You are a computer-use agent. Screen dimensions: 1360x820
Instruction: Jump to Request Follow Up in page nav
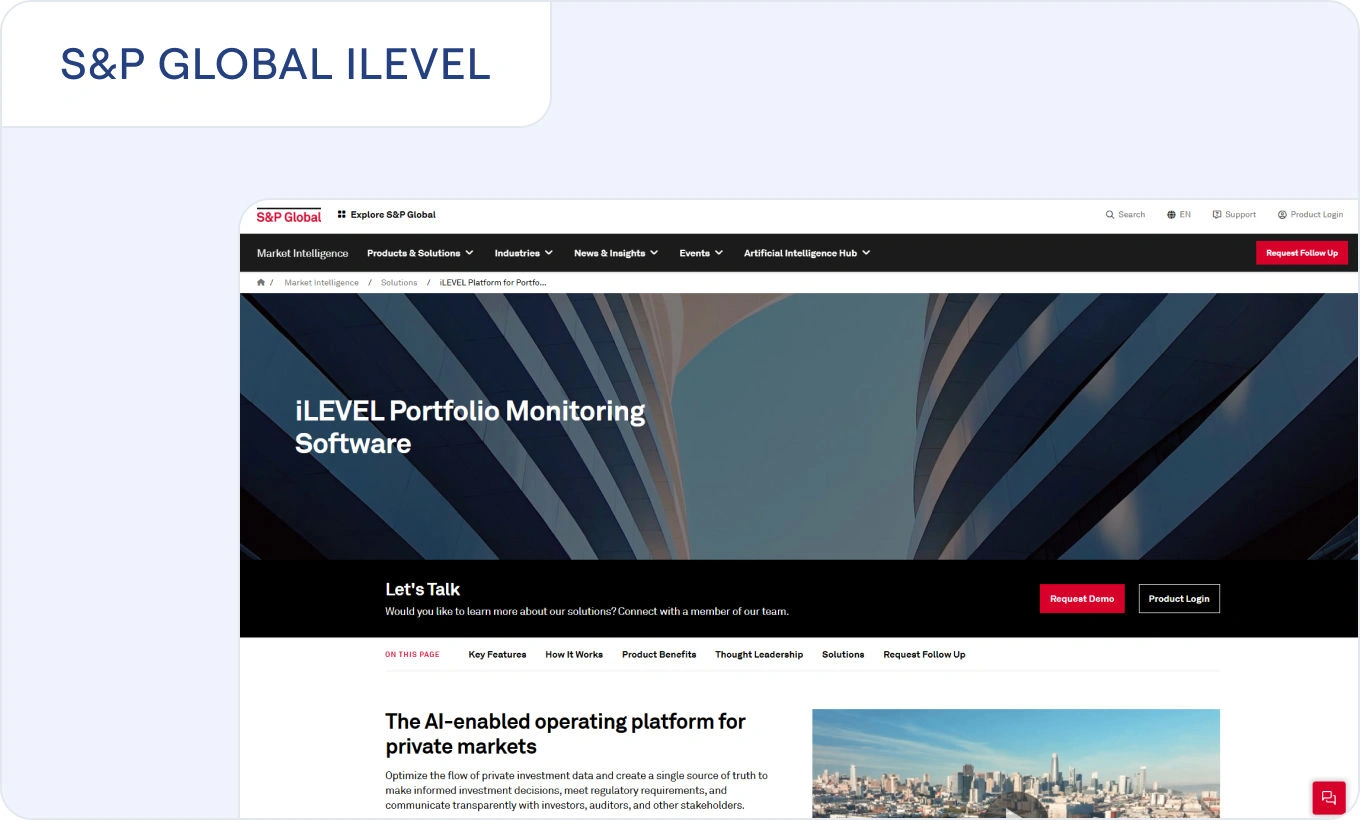coord(924,654)
